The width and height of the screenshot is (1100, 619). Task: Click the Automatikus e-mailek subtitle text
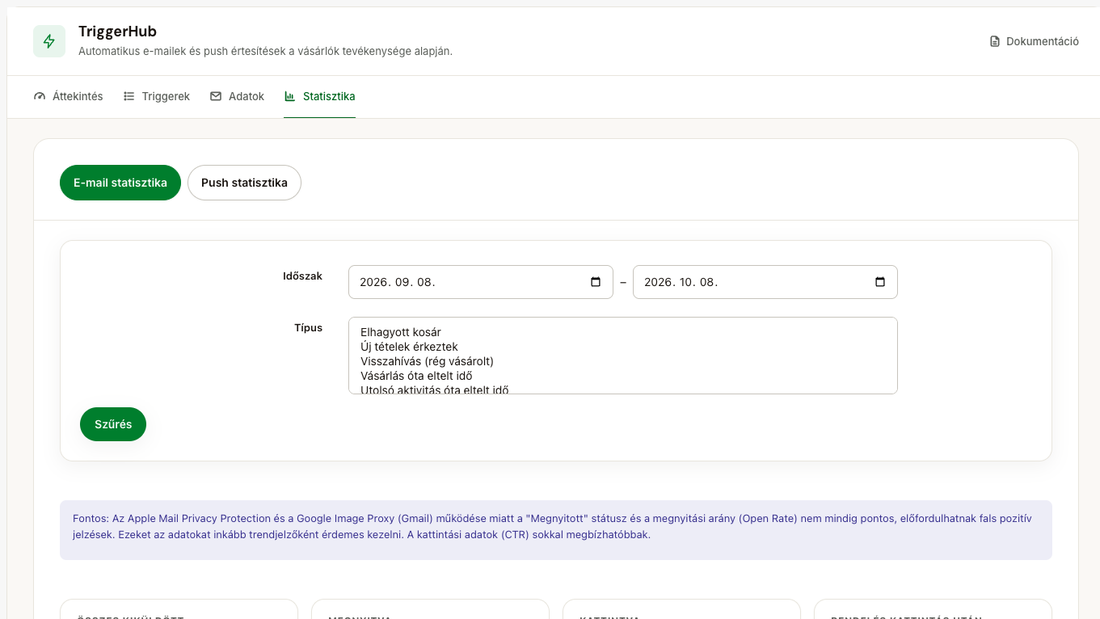click(x=265, y=51)
